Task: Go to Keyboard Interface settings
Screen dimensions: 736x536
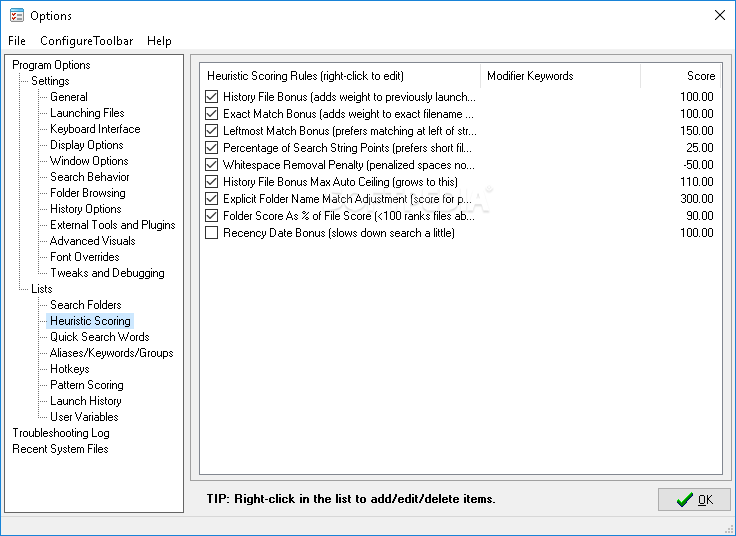Action: click(x=95, y=129)
